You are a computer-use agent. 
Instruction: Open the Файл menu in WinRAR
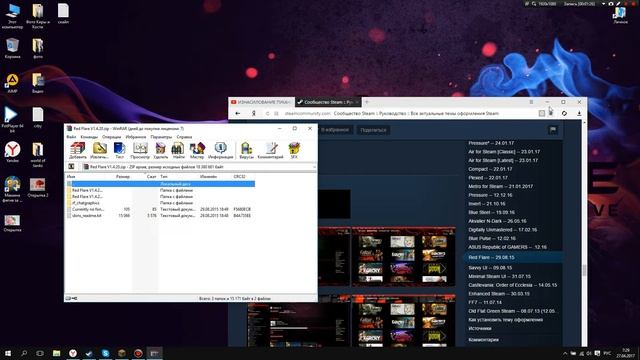[71, 137]
